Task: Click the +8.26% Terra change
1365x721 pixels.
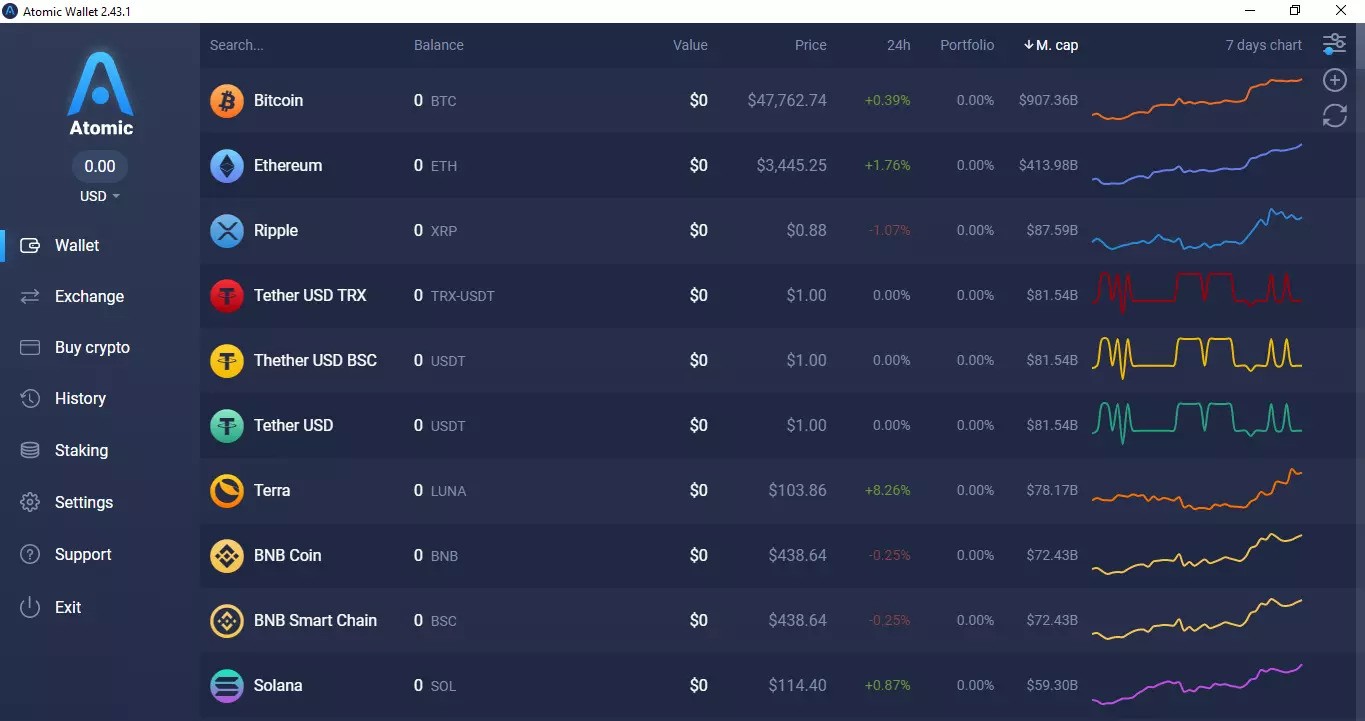Action: [x=888, y=490]
